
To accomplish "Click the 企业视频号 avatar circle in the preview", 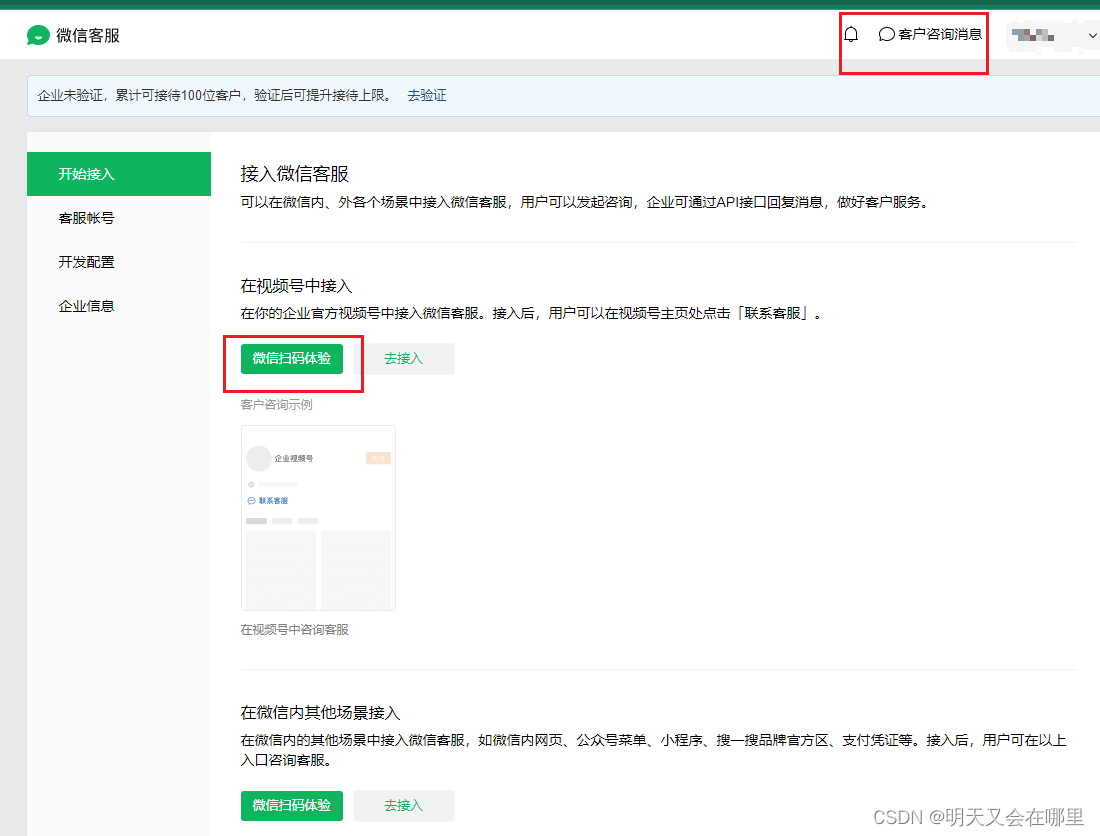I will [259, 458].
